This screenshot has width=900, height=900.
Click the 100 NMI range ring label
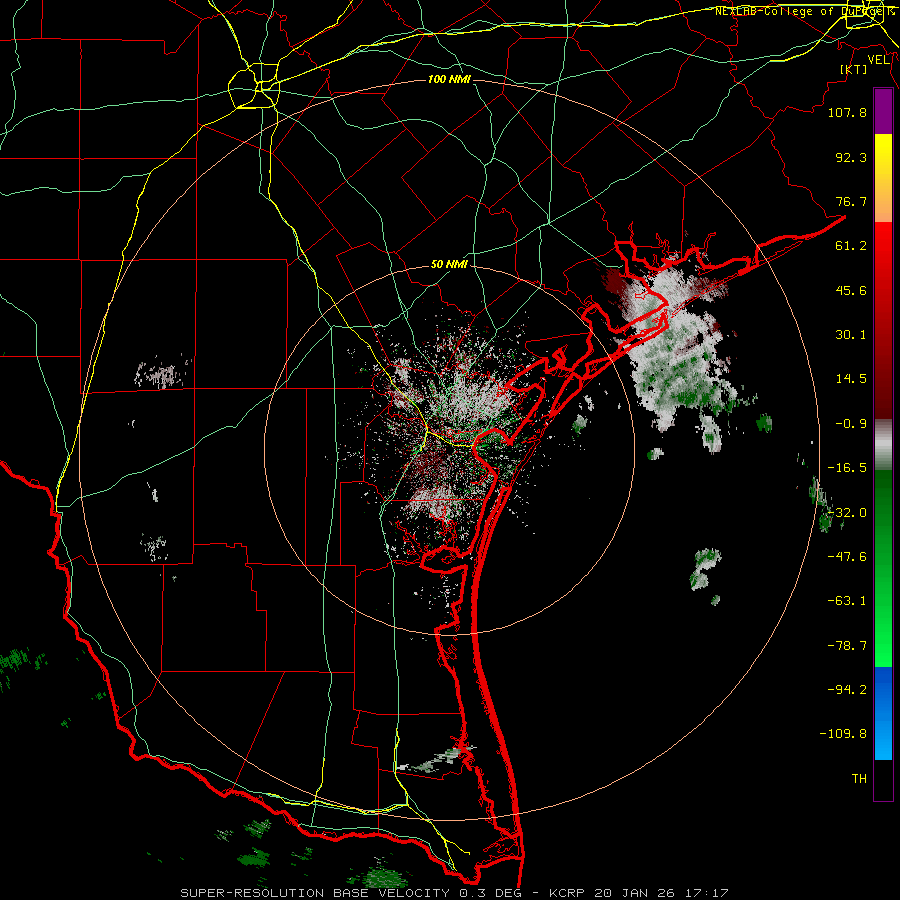click(x=449, y=79)
